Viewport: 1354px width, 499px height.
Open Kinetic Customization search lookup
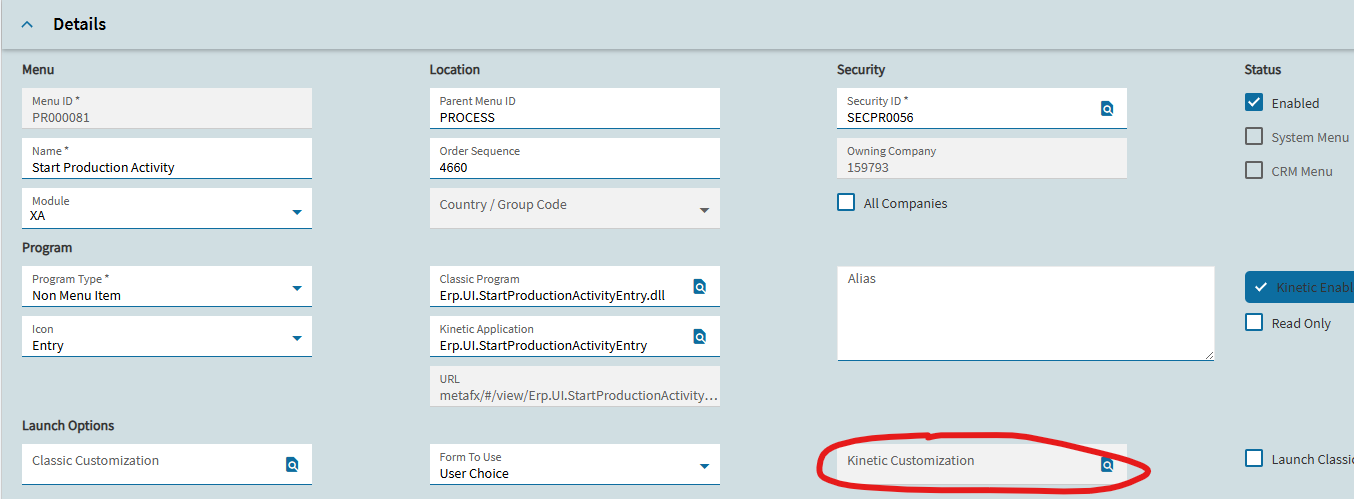coord(1107,465)
